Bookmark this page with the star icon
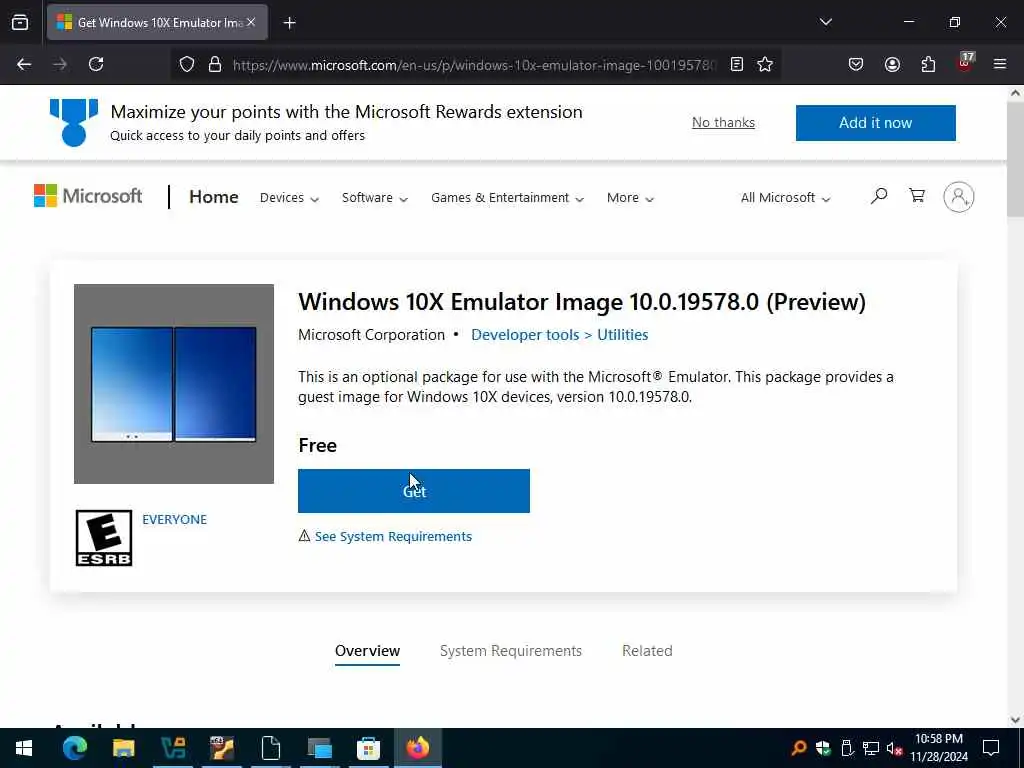The height and width of the screenshot is (768, 1024). (x=765, y=64)
